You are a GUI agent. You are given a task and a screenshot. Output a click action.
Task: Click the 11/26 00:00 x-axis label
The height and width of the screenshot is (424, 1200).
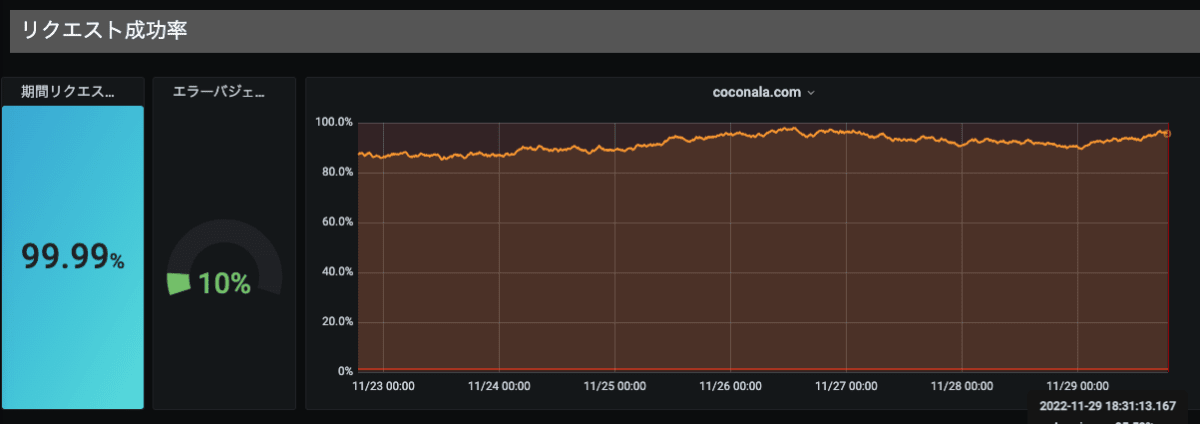coord(730,385)
